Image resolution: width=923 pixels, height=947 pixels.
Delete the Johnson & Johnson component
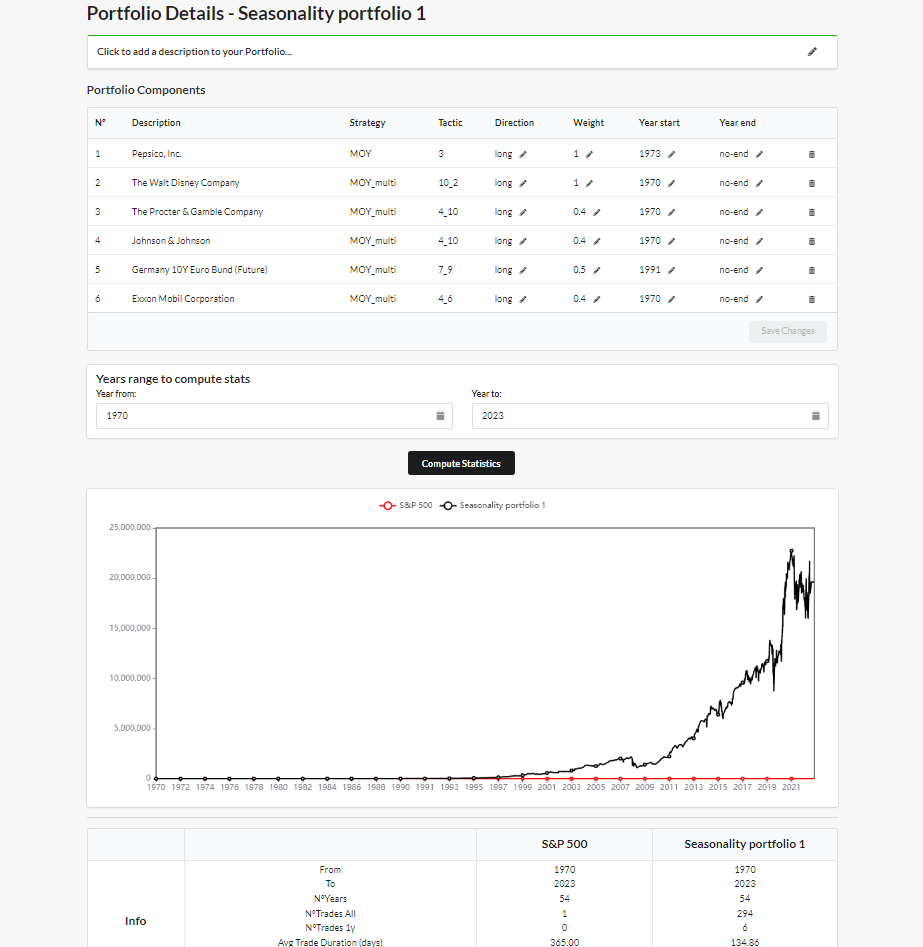(x=812, y=242)
